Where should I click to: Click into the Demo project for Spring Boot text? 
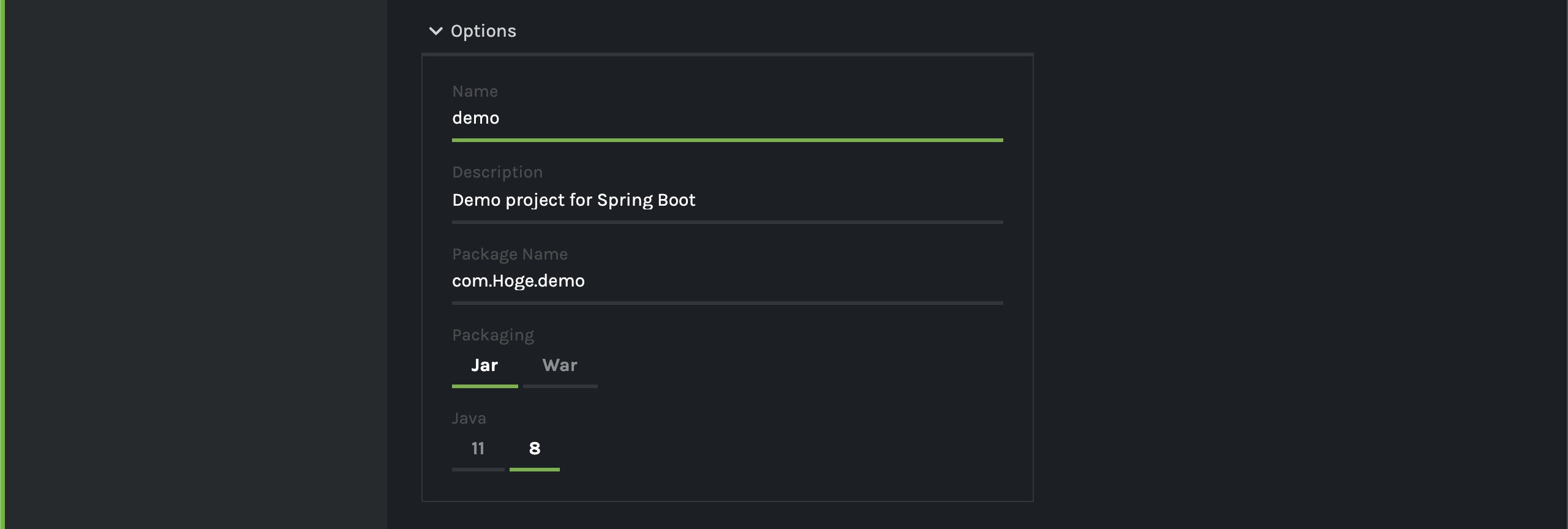(573, 200)
